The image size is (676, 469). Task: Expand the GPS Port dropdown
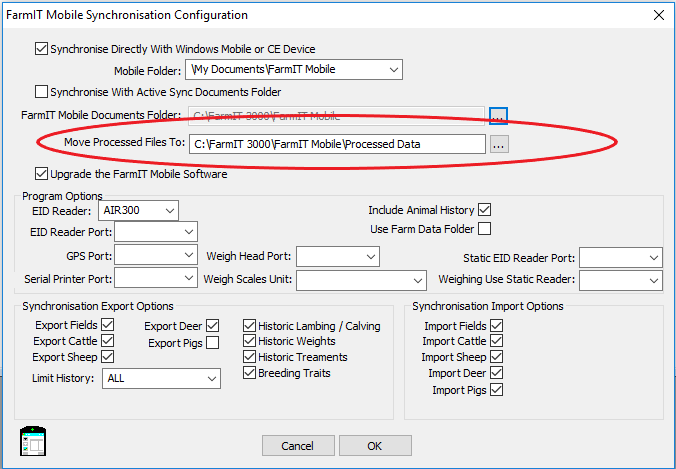click(x=156, y=255)
